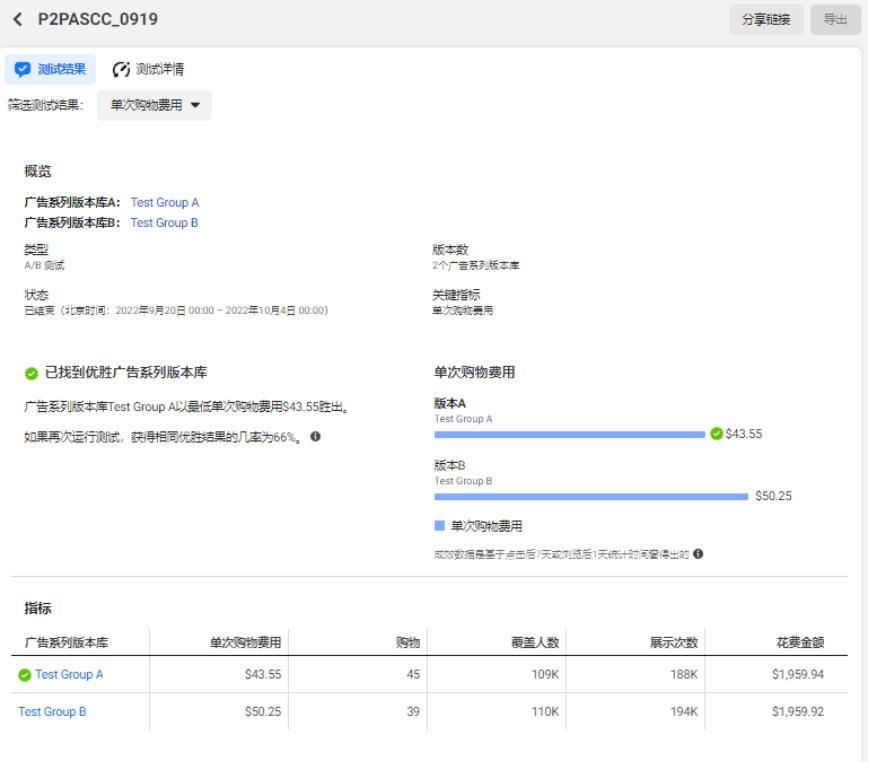Image resolution: width=869 pixels, height=762 pixels.
Task: Click the dropdown arrow in results filter
Action: coord(195,105)
